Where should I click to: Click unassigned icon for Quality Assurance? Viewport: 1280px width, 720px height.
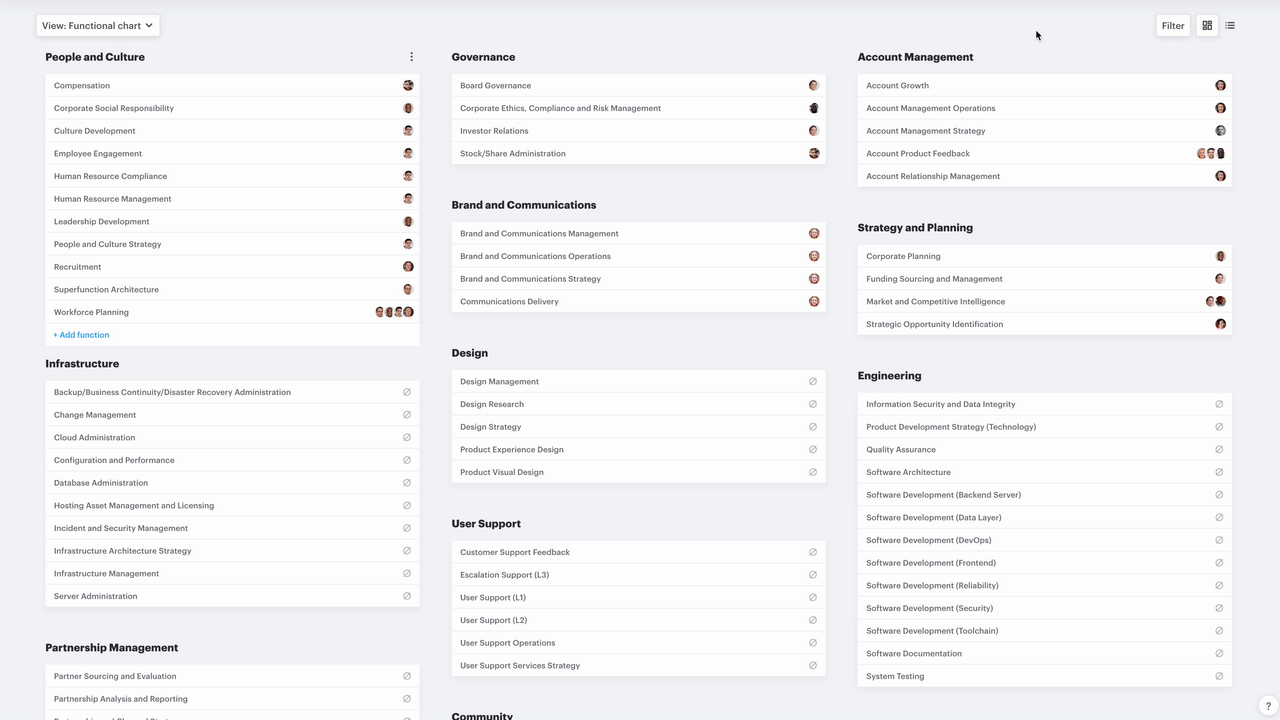click(x=1219, y=450)
